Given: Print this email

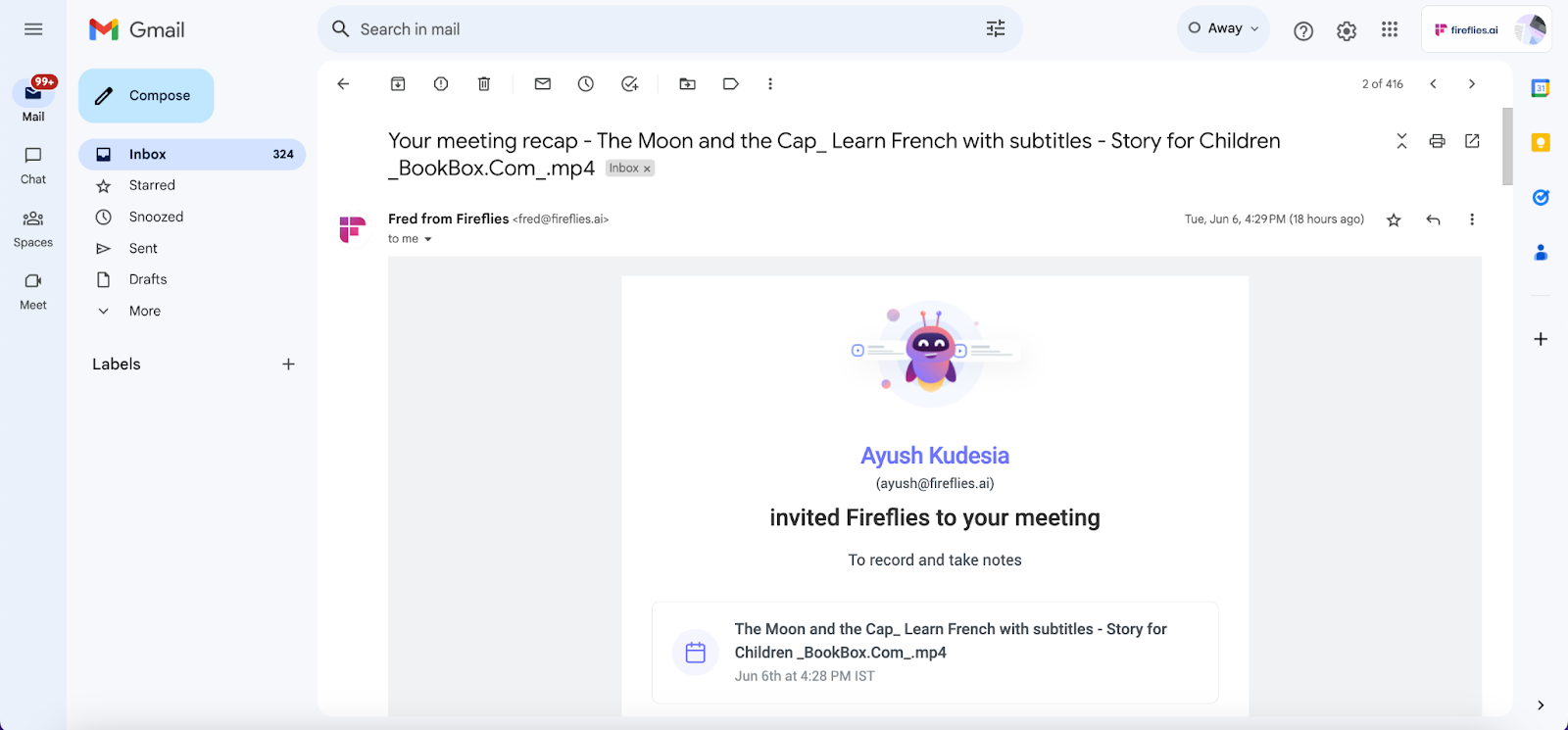Looking at the screenshot, I should tap(1437, 141).
